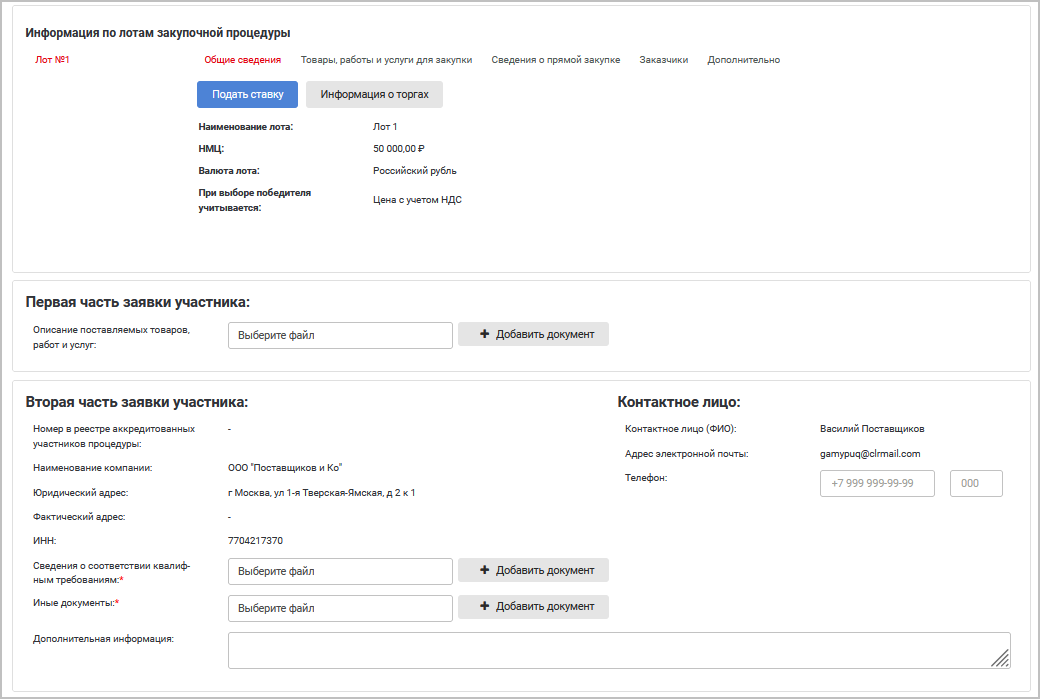Open the Сведения о прямой закупке tab
Screen dimensions: 1040x699
coord(555,60)
